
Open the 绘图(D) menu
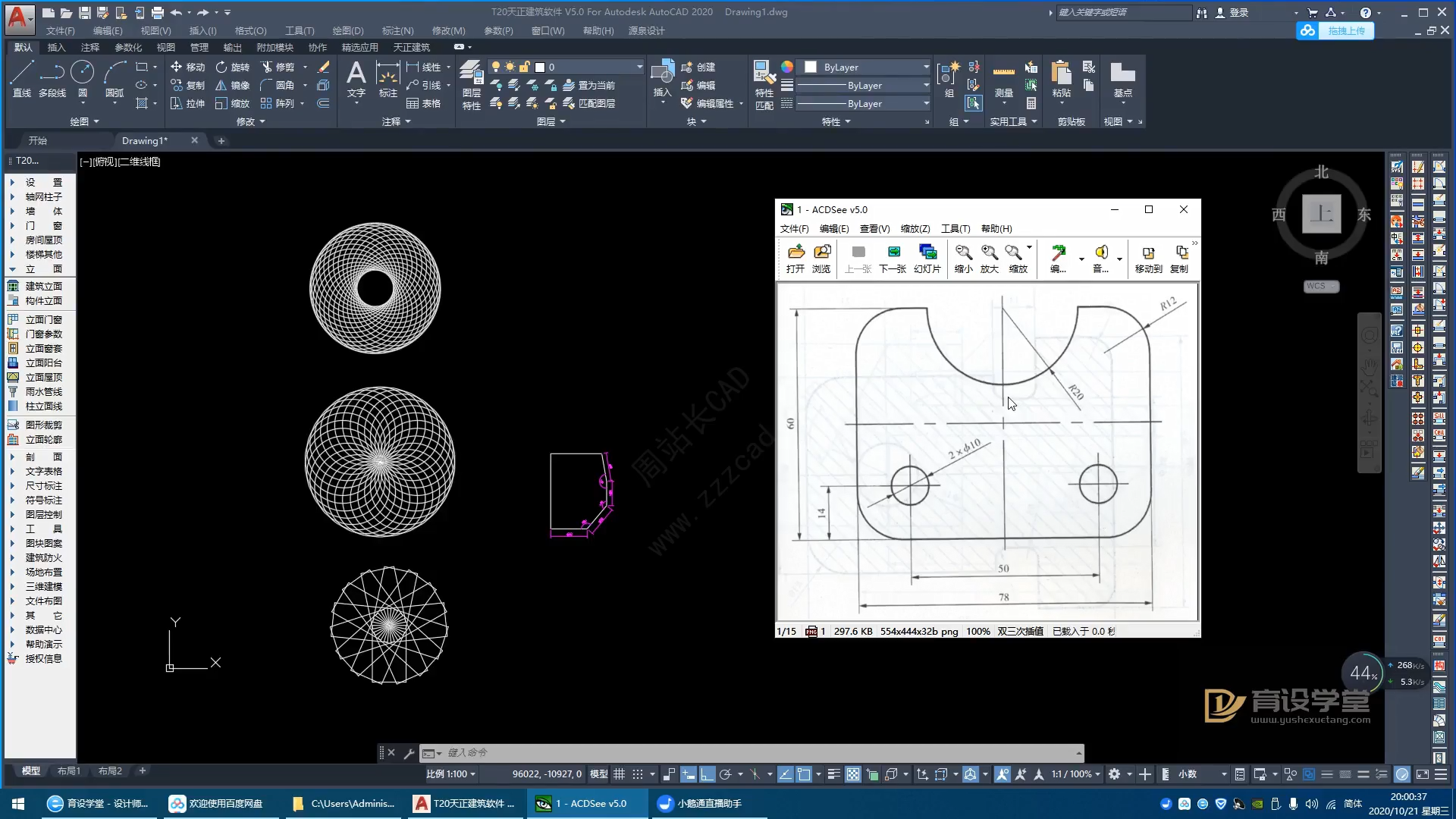click(x=348, y=31)
